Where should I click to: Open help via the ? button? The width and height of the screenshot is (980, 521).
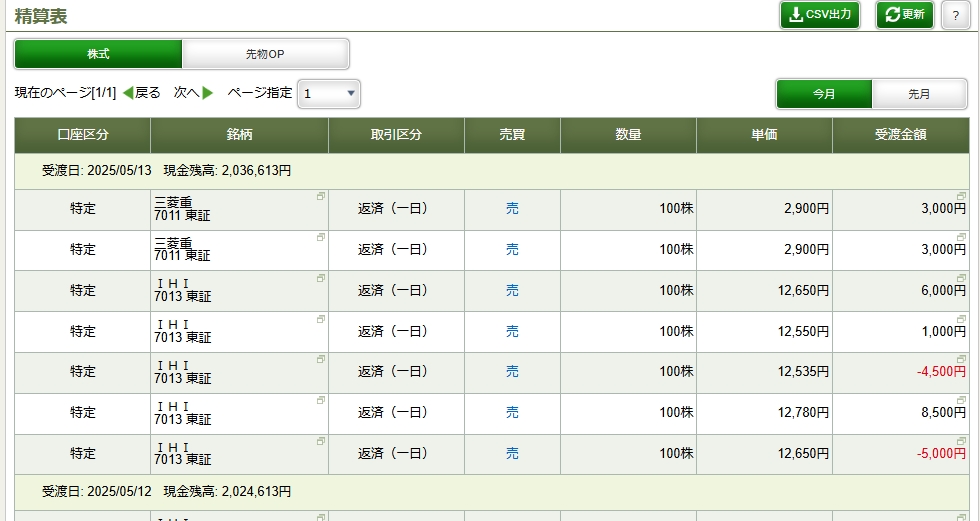[x=956, y=16]
